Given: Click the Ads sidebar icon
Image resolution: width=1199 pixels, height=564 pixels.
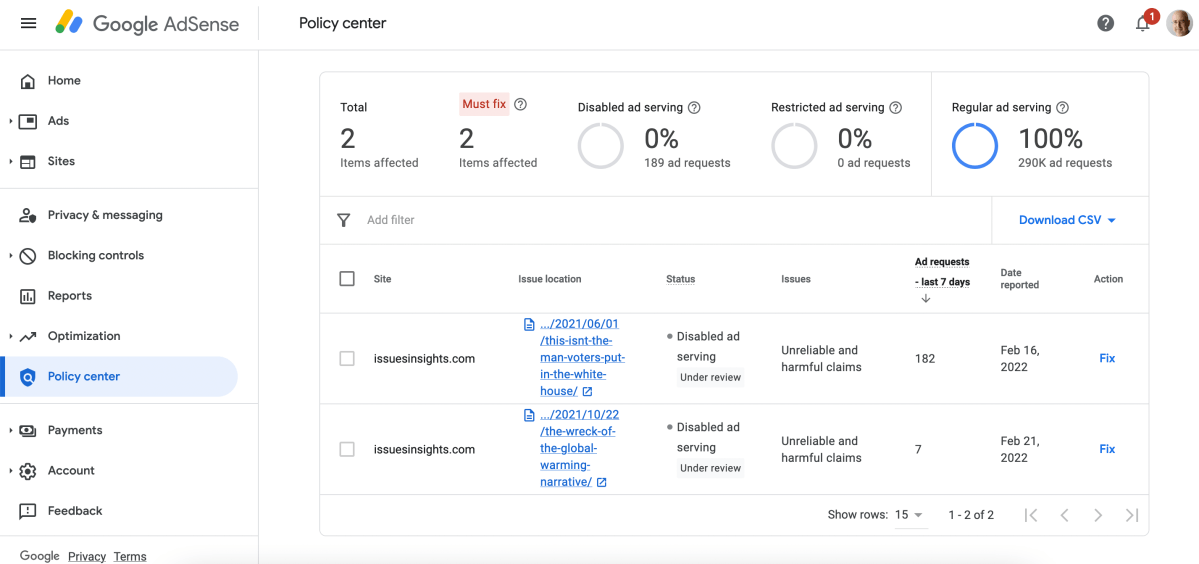Looking at the screenshot, I should pyautogui.click(x=28, y=122).
